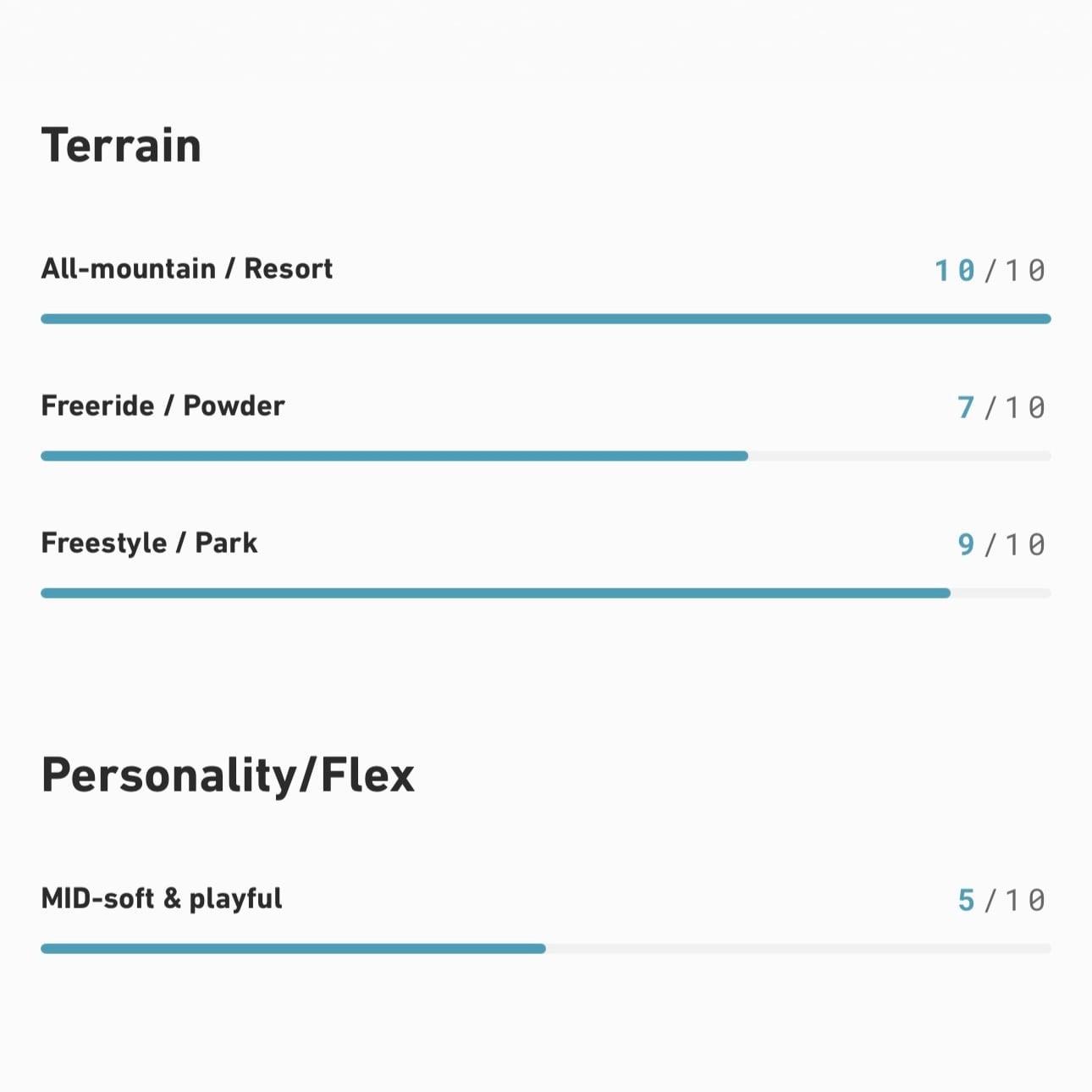This screenshot has height=1092, width=1092.
Task: Select the Freestyle / Park label
Action: point(149,543)
